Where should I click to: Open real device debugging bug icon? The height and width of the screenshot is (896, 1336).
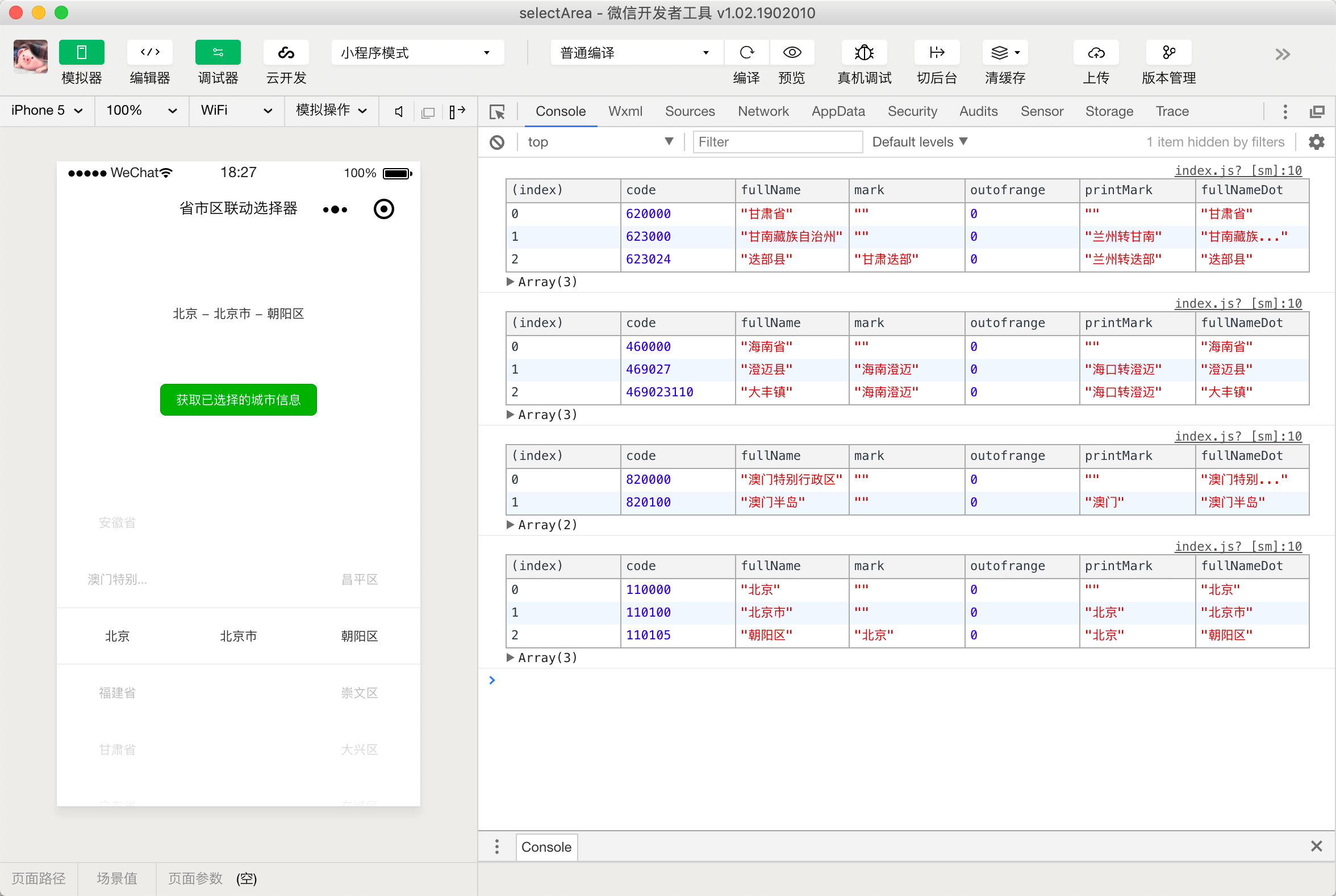tap(864, 53)
